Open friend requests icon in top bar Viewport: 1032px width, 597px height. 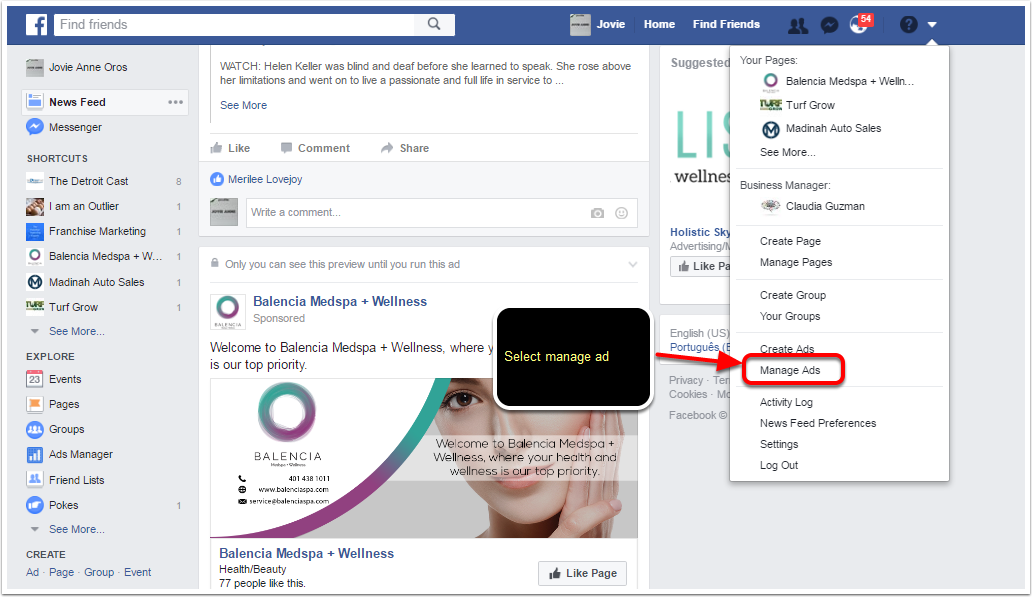click(798, 25)
